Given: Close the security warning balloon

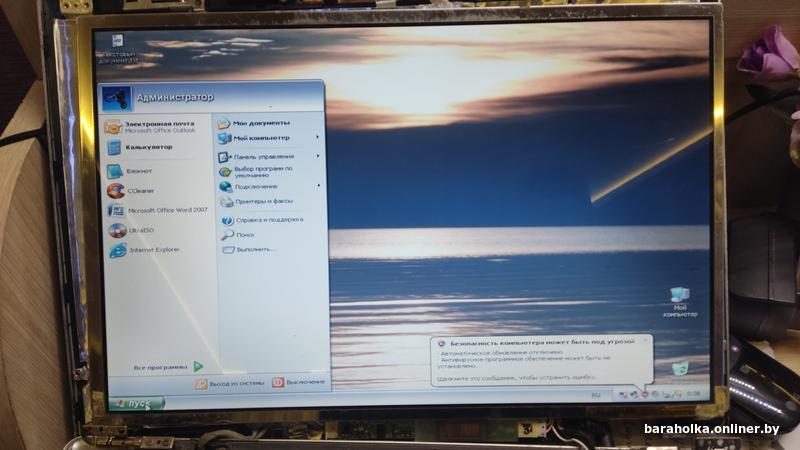Looking at the screenshot, I should click(645, 341).
